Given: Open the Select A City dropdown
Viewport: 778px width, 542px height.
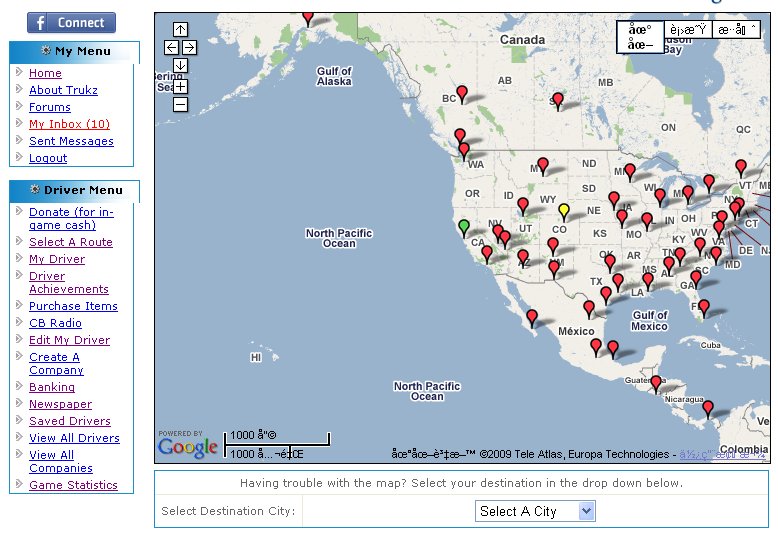Looking at the screenshot, I should click(535, 511).
